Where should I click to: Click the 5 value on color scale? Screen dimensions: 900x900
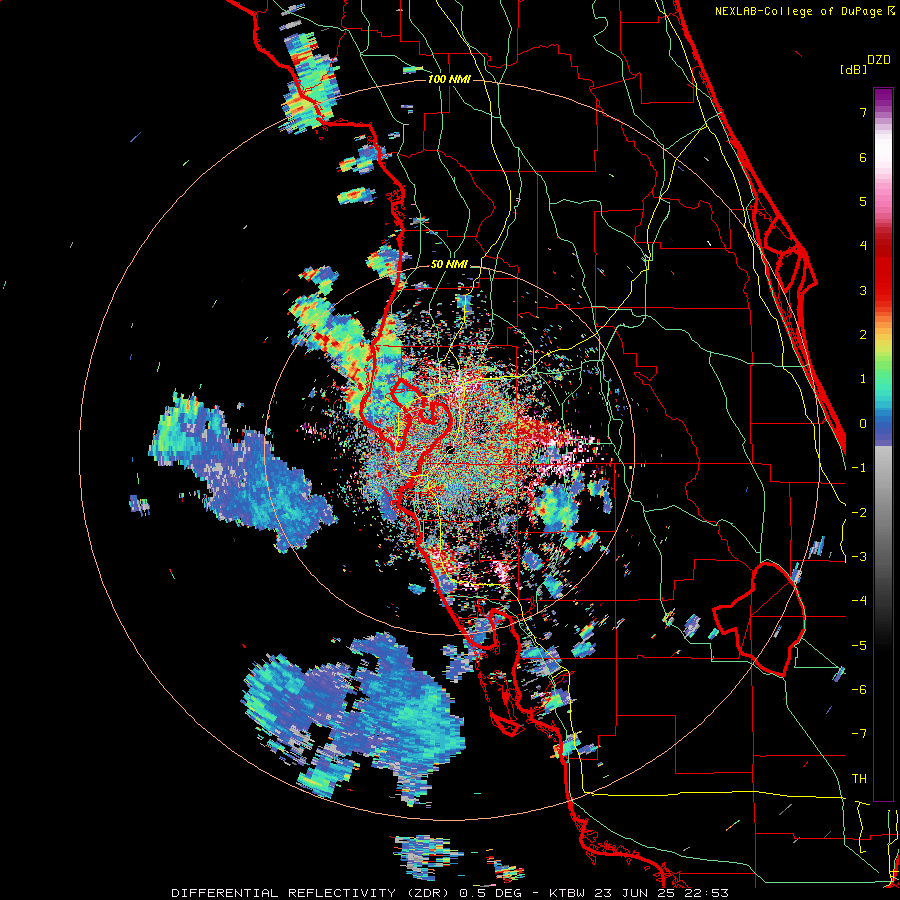[x=863, y=201]
